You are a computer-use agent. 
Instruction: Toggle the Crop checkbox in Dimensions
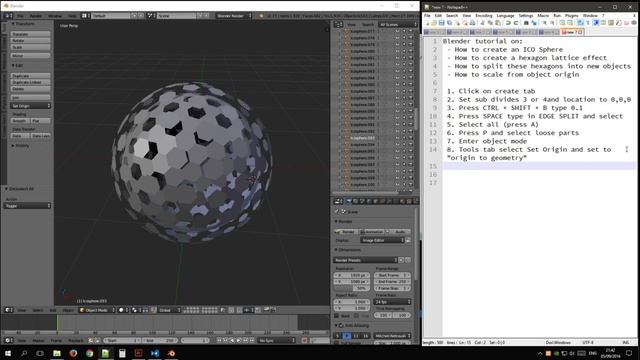pyautogui.click(x=356, y=316)
